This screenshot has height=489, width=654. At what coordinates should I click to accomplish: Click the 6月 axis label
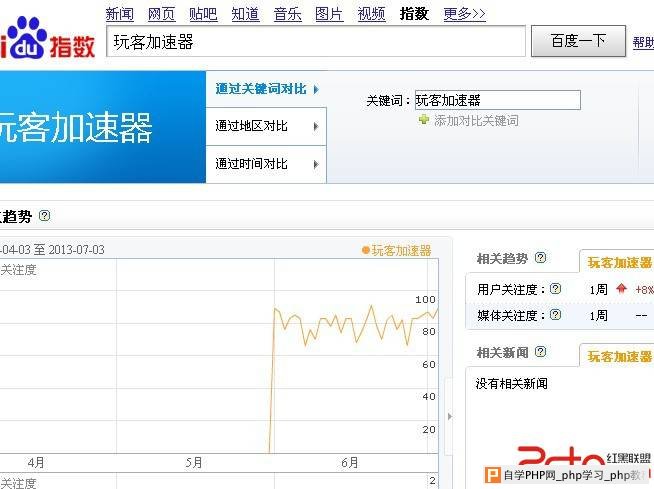click(x=350, y=462)
